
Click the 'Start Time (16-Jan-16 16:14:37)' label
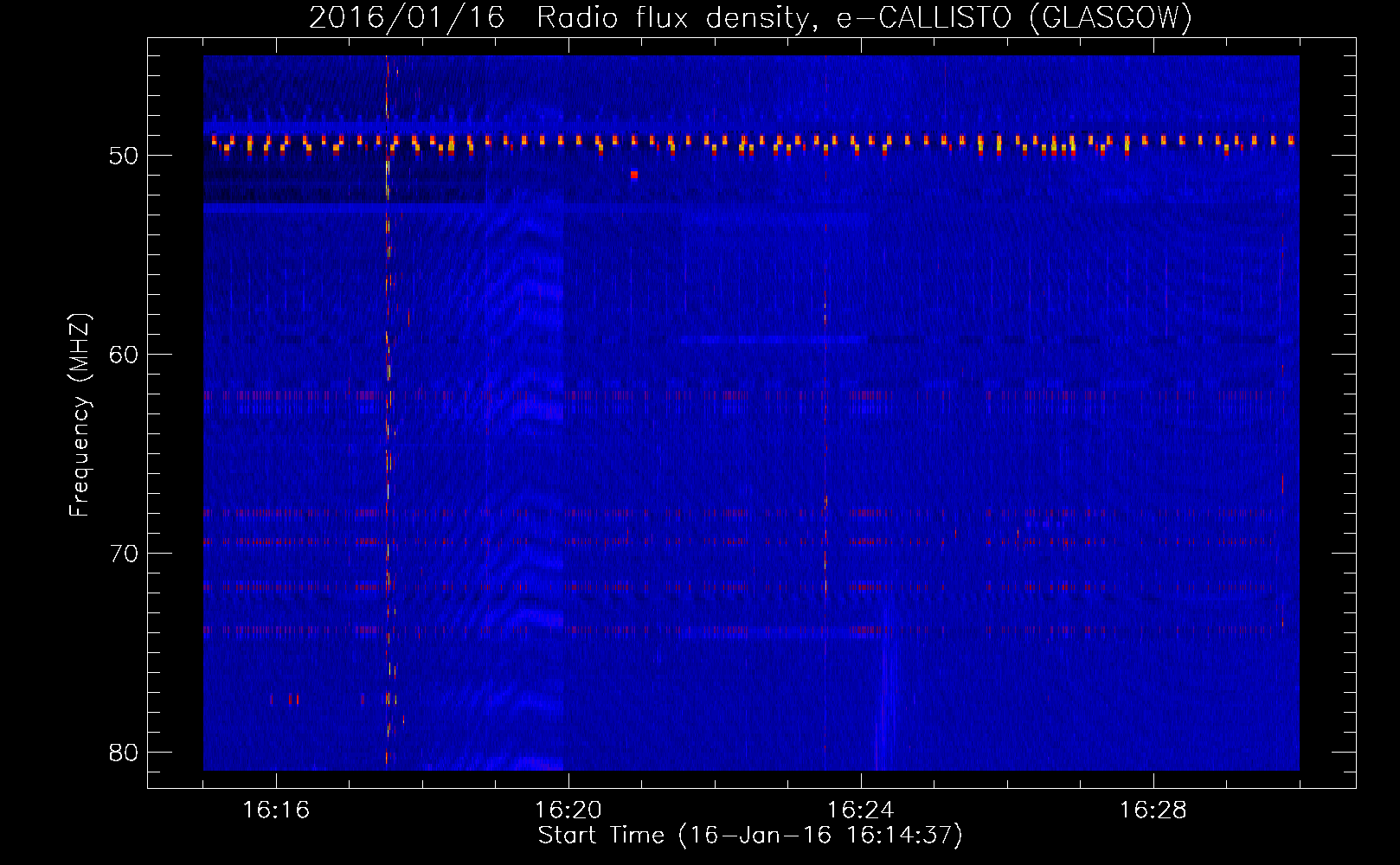point(750,836)
